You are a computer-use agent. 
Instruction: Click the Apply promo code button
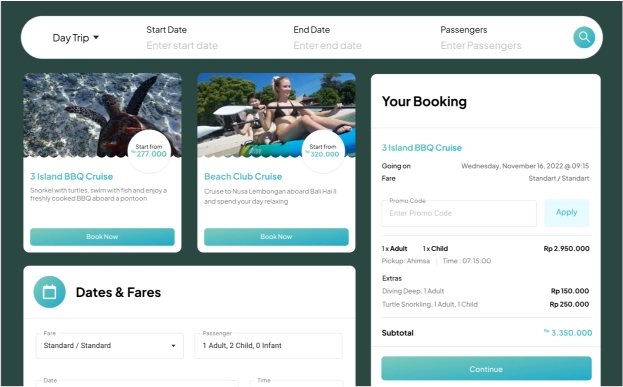[x=567, y=212]
